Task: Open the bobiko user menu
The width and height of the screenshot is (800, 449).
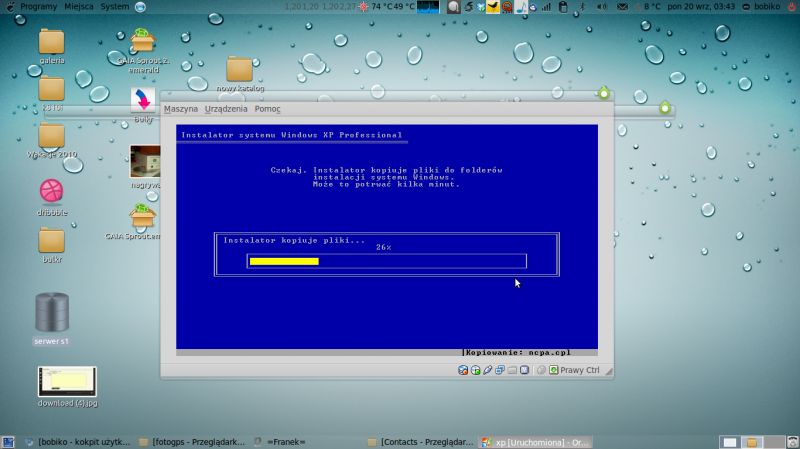Action: point(761,7)
